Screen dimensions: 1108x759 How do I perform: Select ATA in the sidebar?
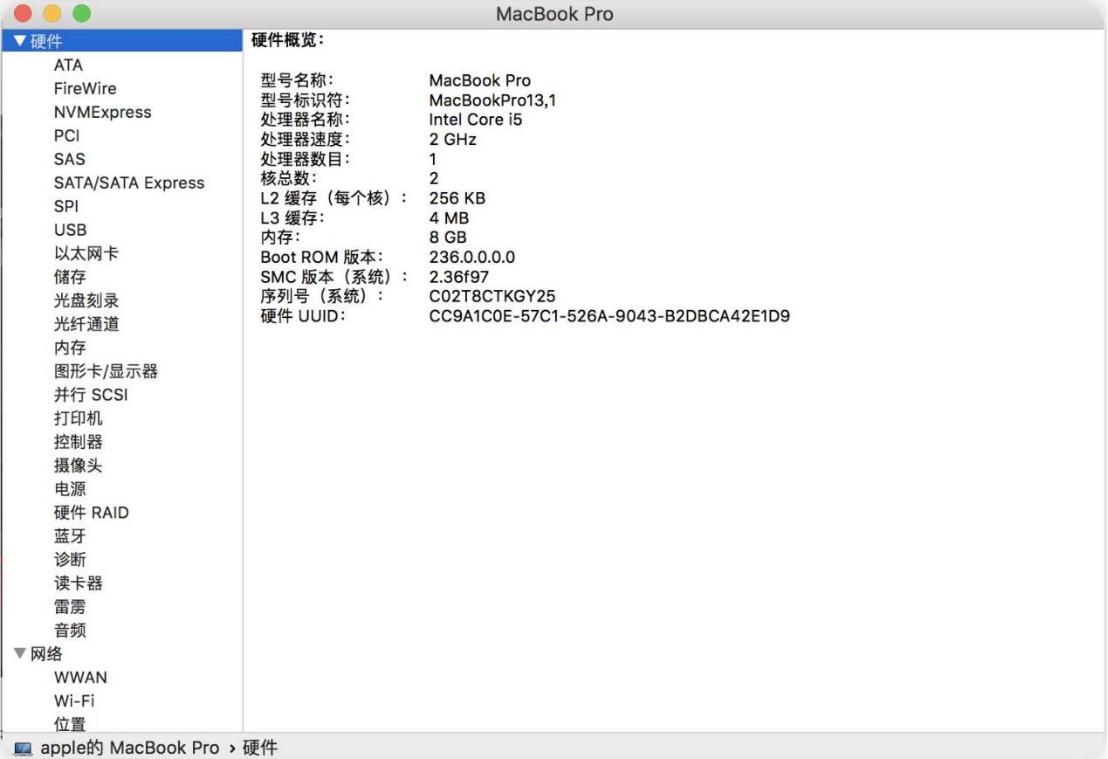click(x=68, y=65)
